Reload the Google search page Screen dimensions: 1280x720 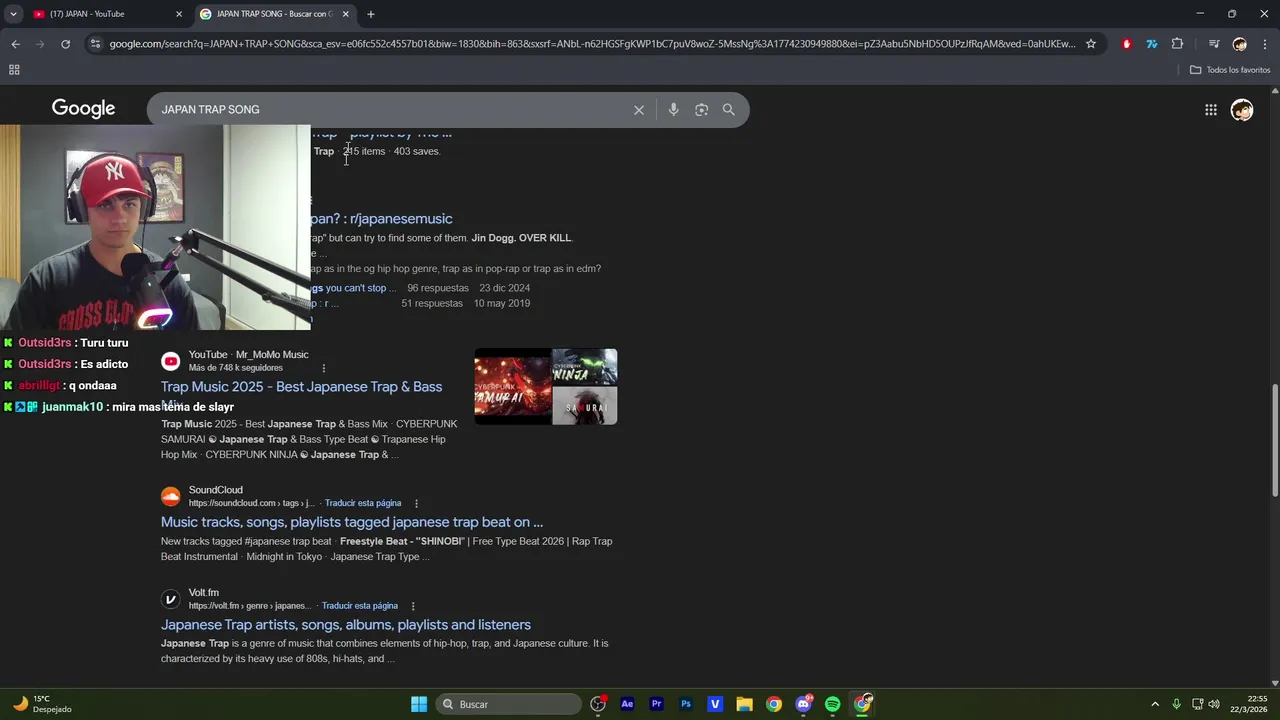(65, 44)
